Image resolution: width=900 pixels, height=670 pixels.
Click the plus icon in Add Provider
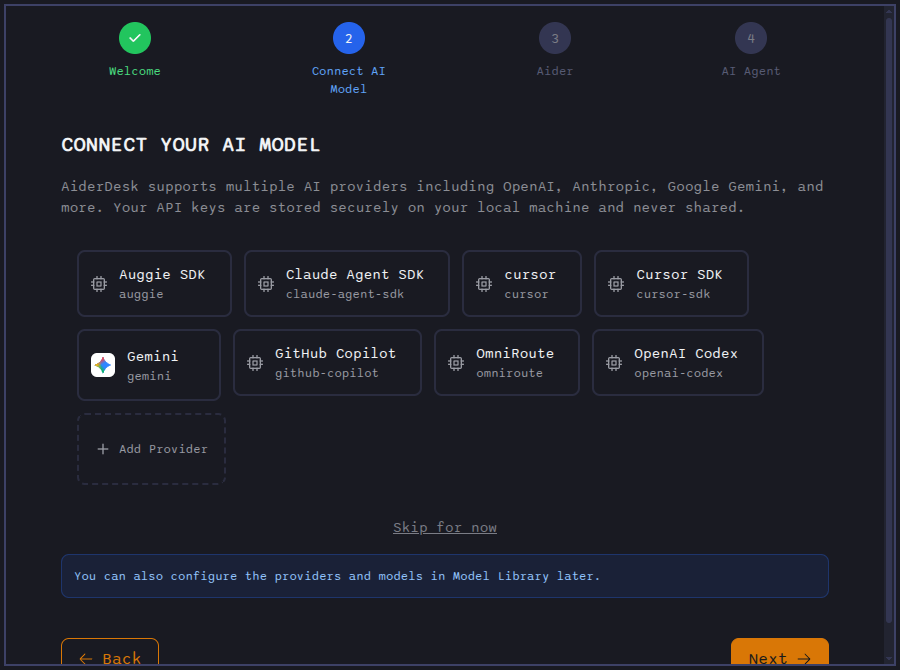coord(103,449)
